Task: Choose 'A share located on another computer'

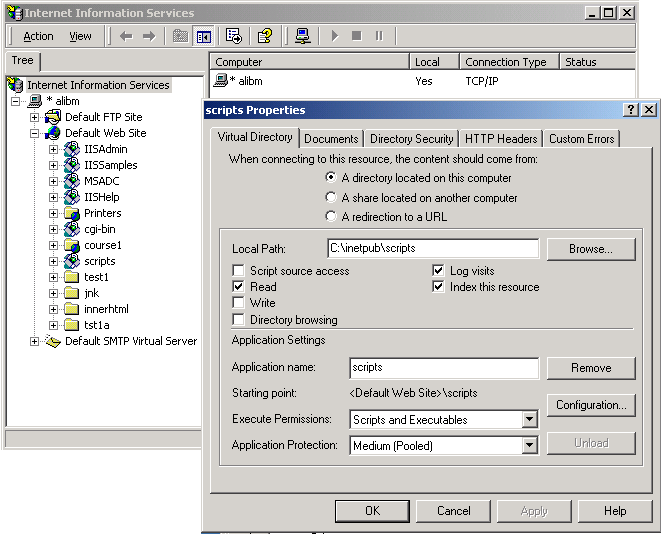Action: pyautogui.click(x=331, y=197)
